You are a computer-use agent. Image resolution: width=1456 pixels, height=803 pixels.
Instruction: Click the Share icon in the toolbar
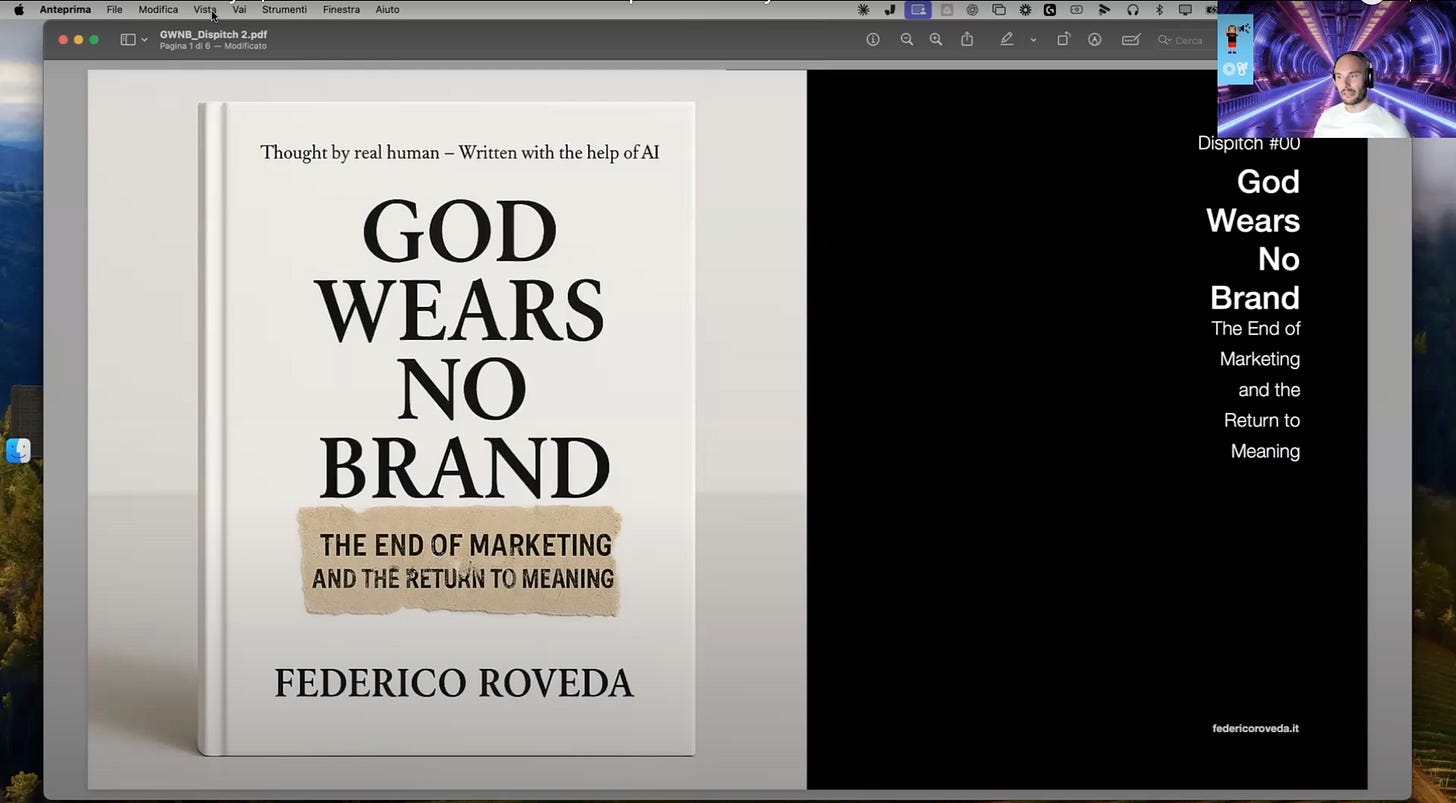pos(967,40)
